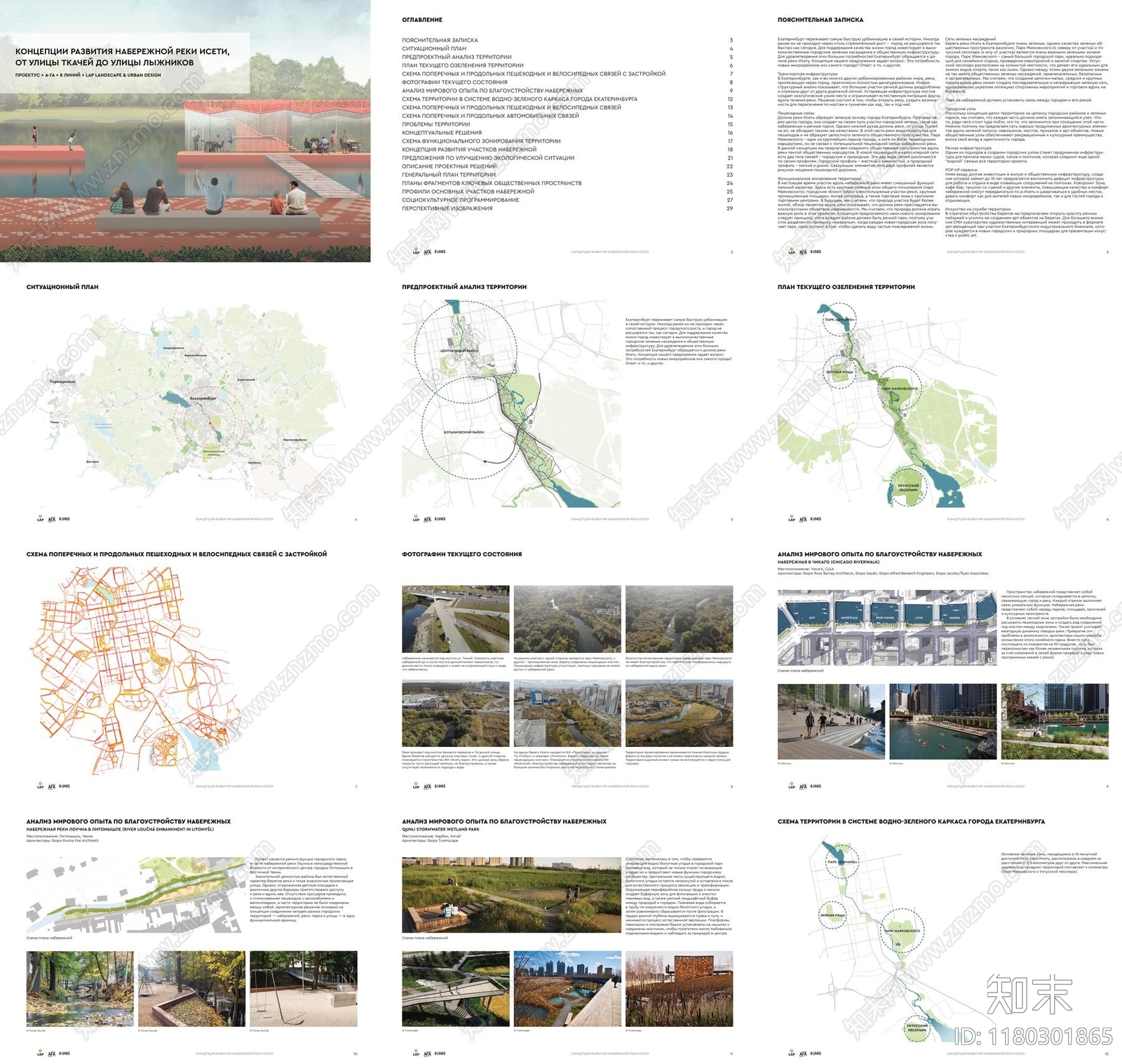Click contents row 'КОНЦЕПЦИЯ РАЗВИТИЯ УЧАСТКОВ НАБЕРЕЖНОЙ'
1122x1064 pixels.
pyautogui.click(x=567, y=149)
